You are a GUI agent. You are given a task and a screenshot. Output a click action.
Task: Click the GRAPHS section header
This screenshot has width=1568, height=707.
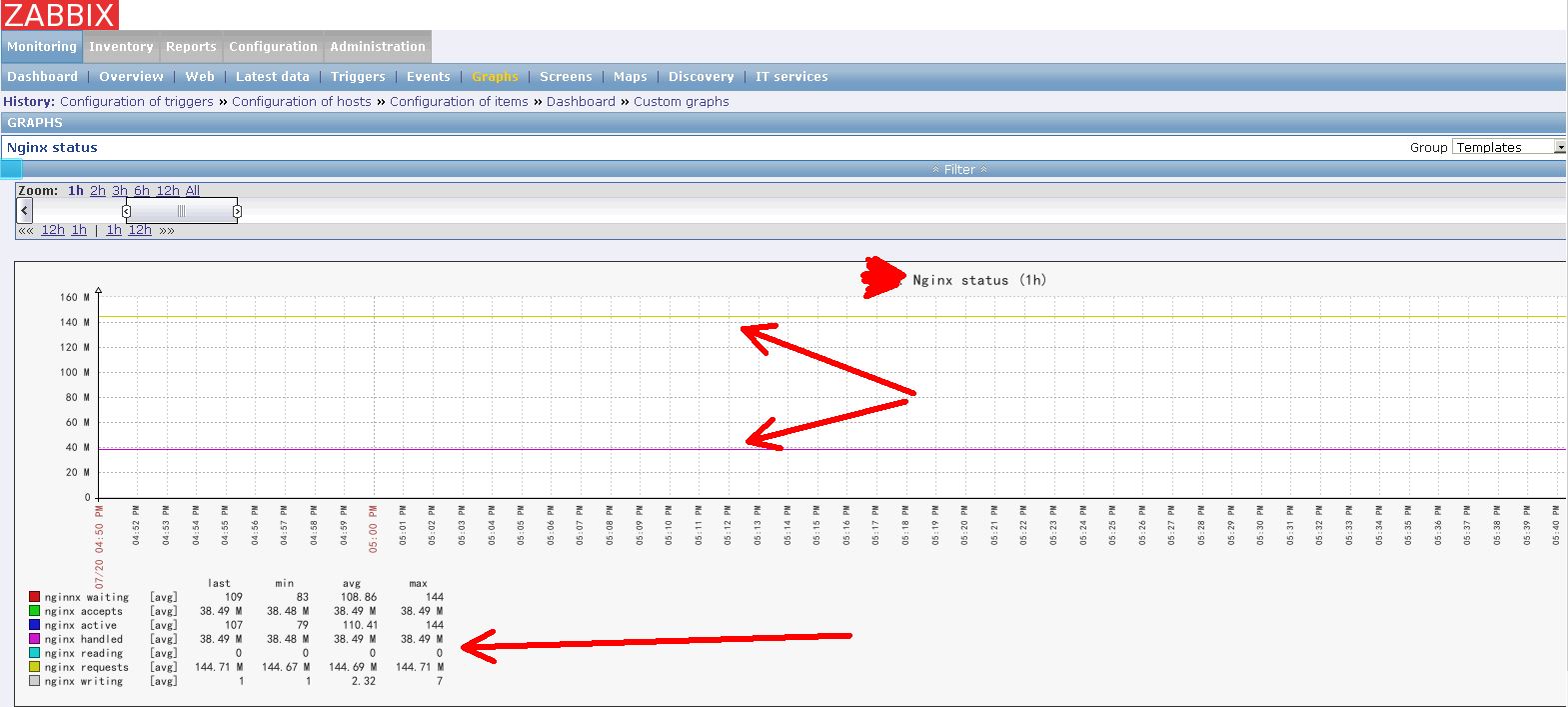point(35,122)
